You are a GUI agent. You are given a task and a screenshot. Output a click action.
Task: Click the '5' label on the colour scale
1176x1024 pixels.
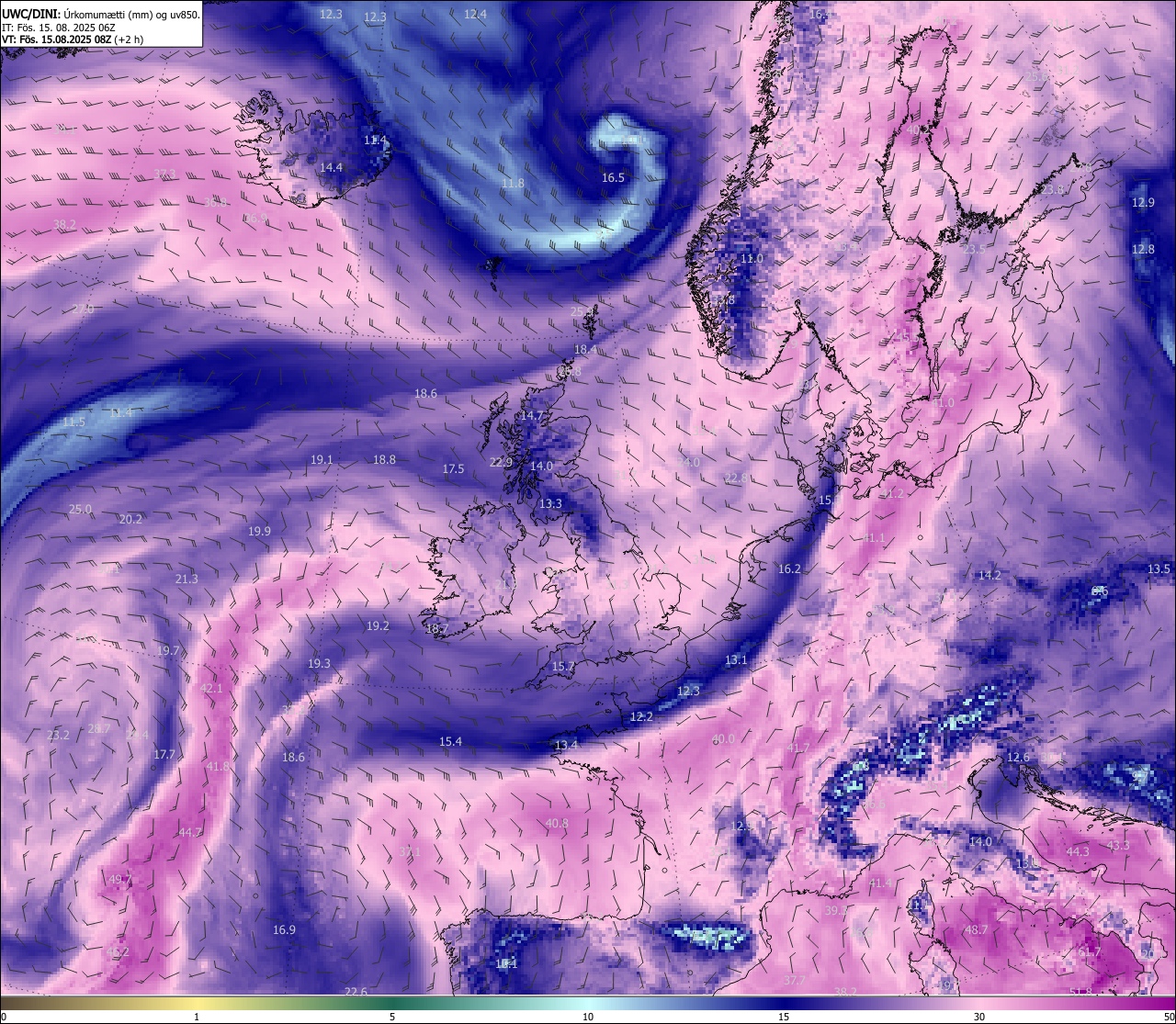[x=392, y=1017]
